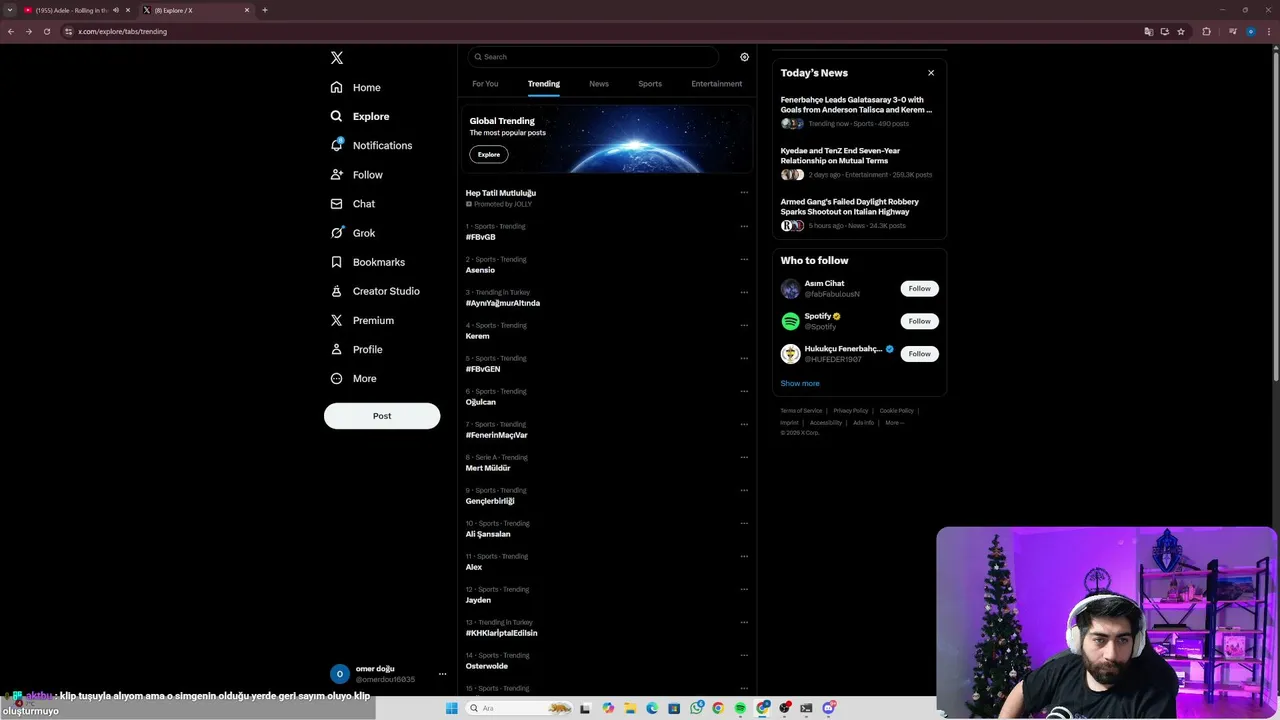This screenshot has width=1280, height=720.
Task: Click the X logo in the sidebar
Action: point(337,58)
